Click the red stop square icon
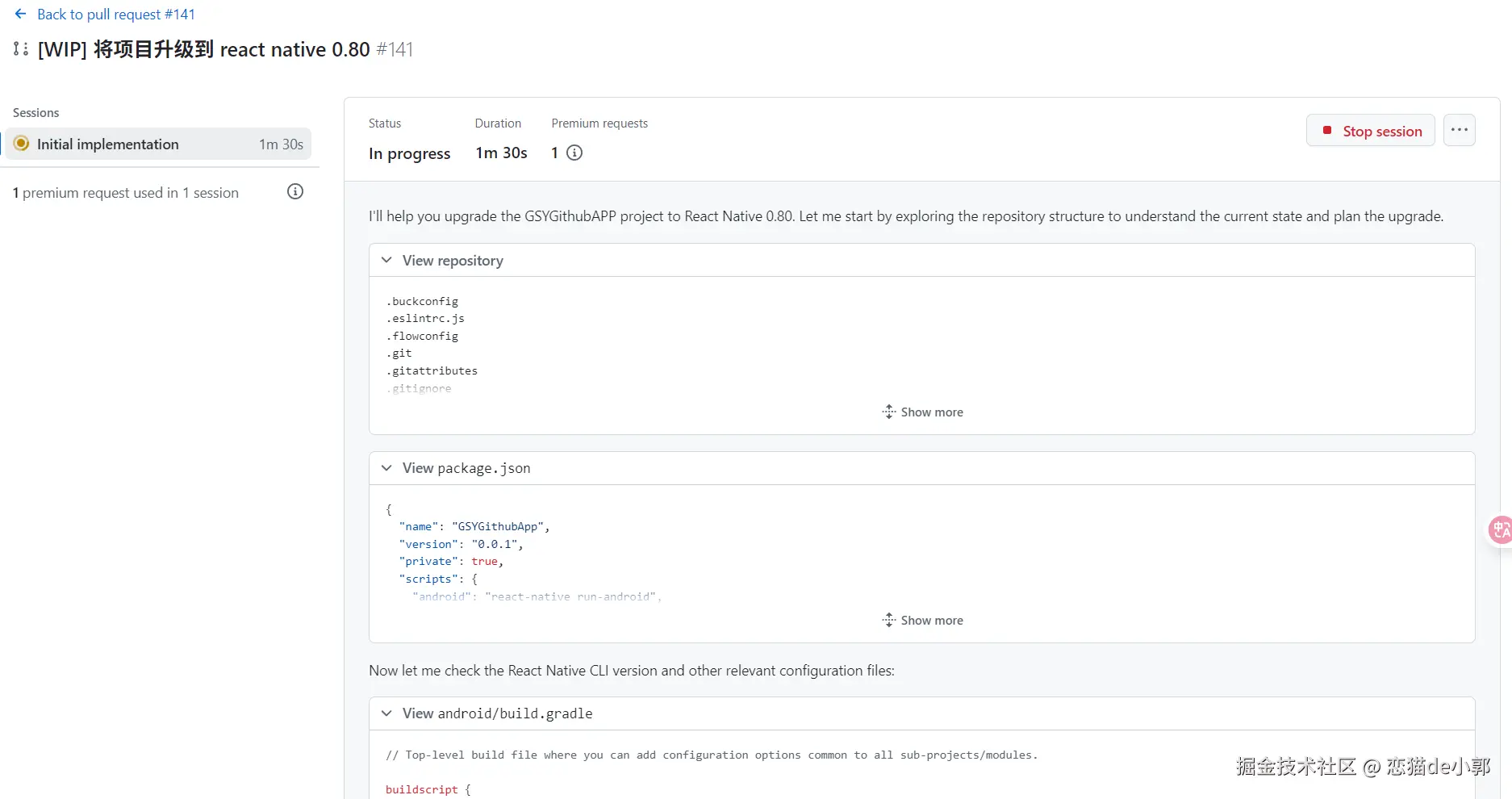 click(1327, 130)
